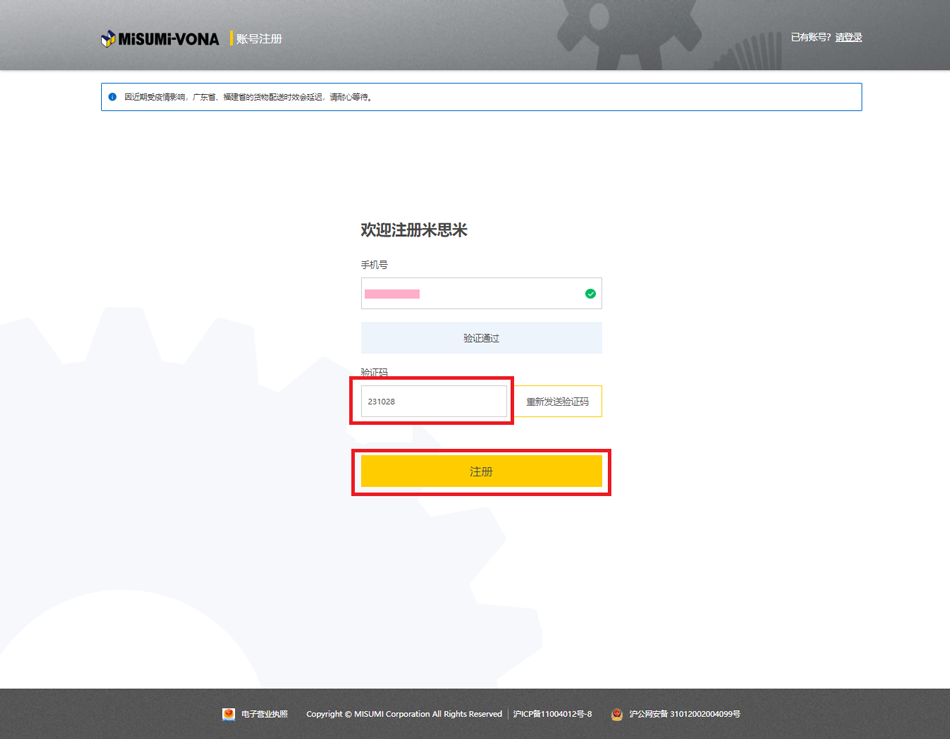Viewport: 950px width, 739px height.
Task: Click the 电子营业执照 badge icon in footer
Action: 229,714
